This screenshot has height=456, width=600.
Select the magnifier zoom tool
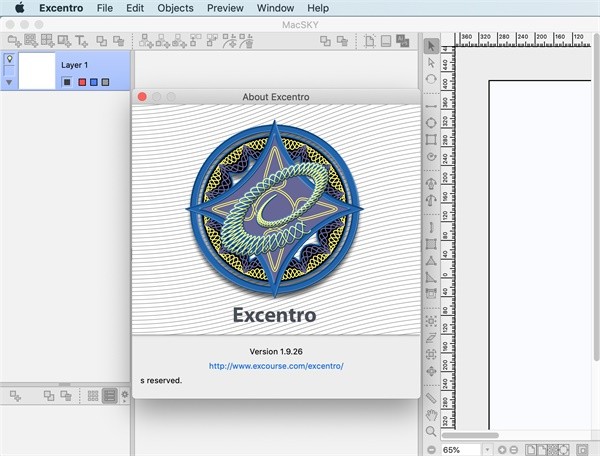point(431,432)
